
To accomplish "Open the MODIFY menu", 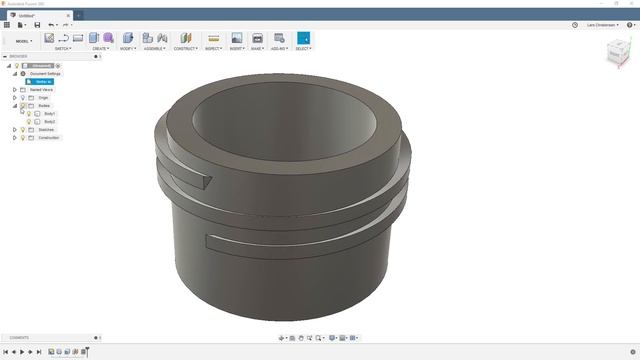I will [128, 49].
